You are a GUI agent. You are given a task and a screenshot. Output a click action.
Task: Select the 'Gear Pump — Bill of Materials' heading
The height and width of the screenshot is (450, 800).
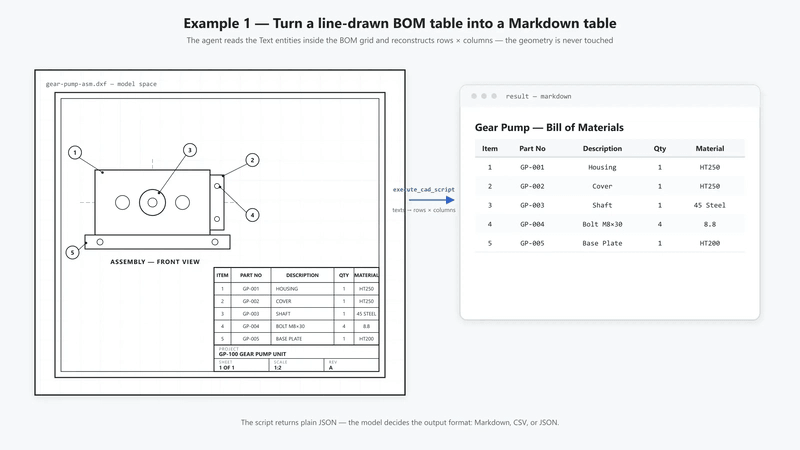[549, 128]
